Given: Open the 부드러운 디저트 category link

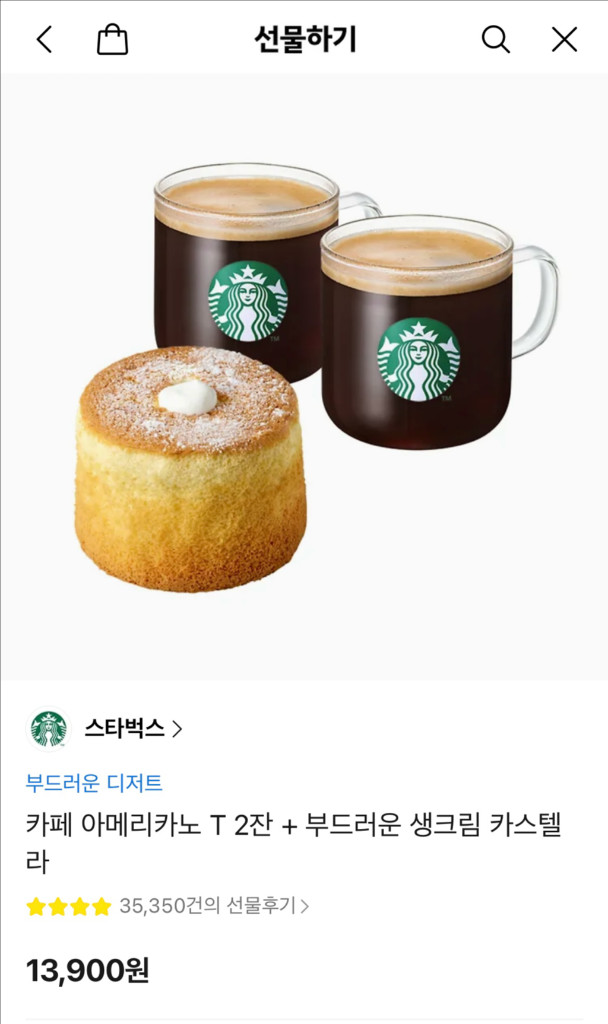Looking at the screenshot, I should 94,782.
